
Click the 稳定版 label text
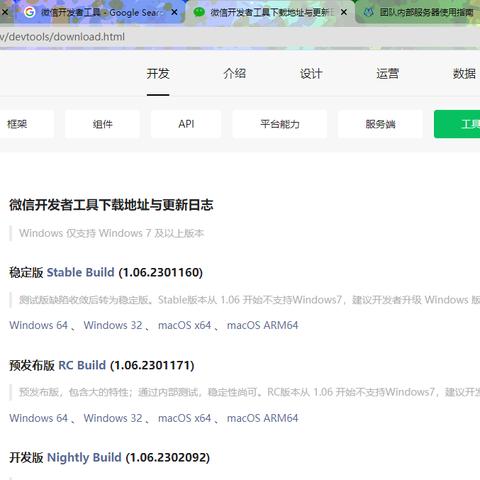pos(26,272)
